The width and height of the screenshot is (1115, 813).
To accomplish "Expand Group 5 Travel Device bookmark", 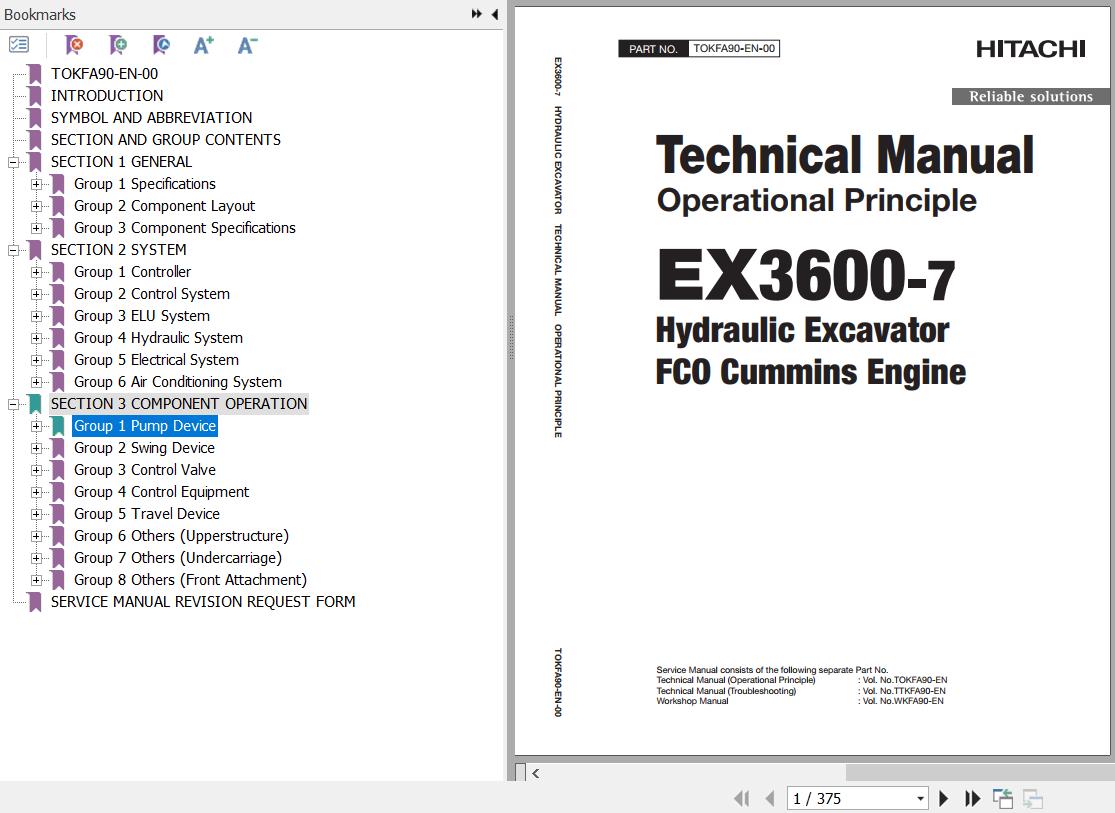I will [x=36, y=514].
